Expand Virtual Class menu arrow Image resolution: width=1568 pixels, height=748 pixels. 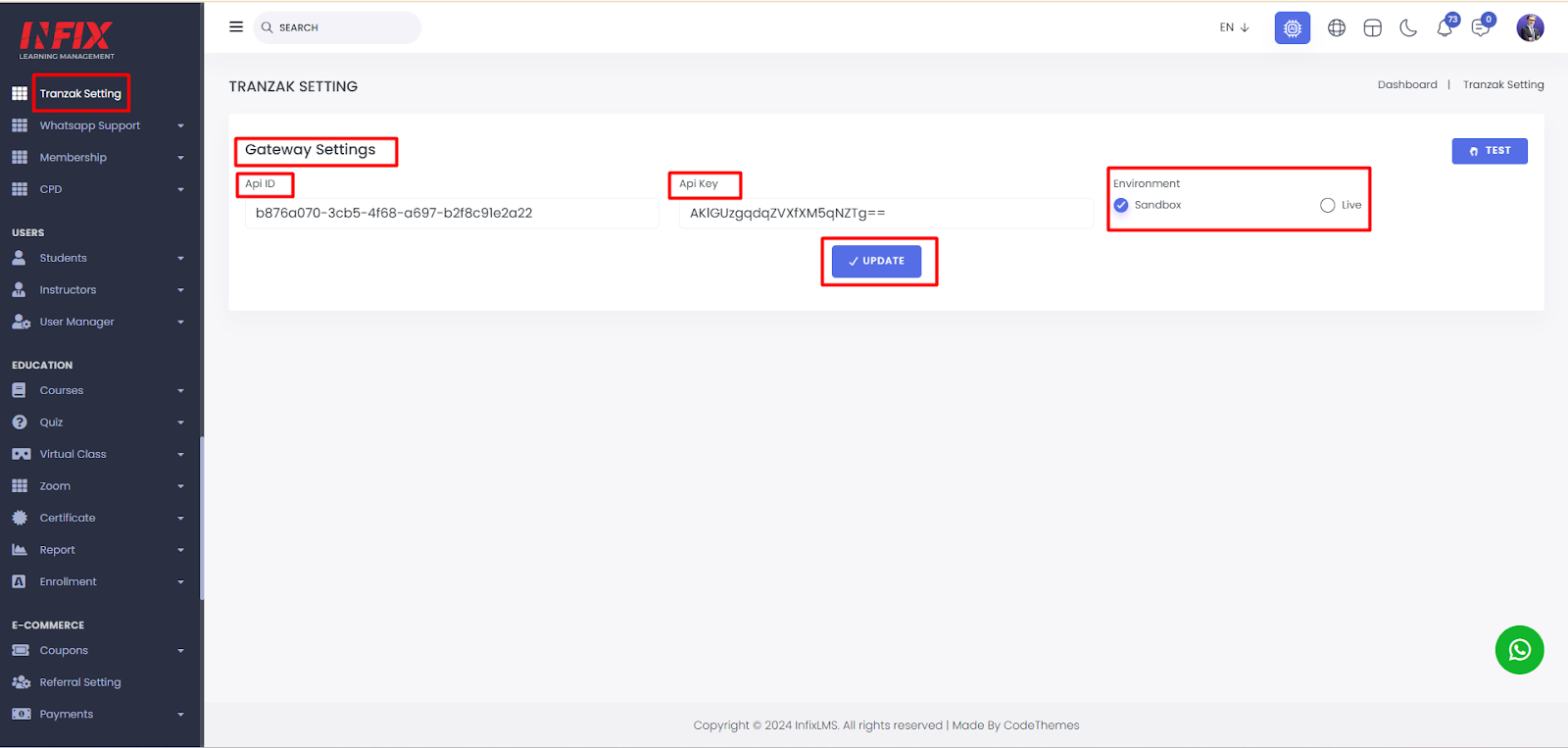coord(180,454)
